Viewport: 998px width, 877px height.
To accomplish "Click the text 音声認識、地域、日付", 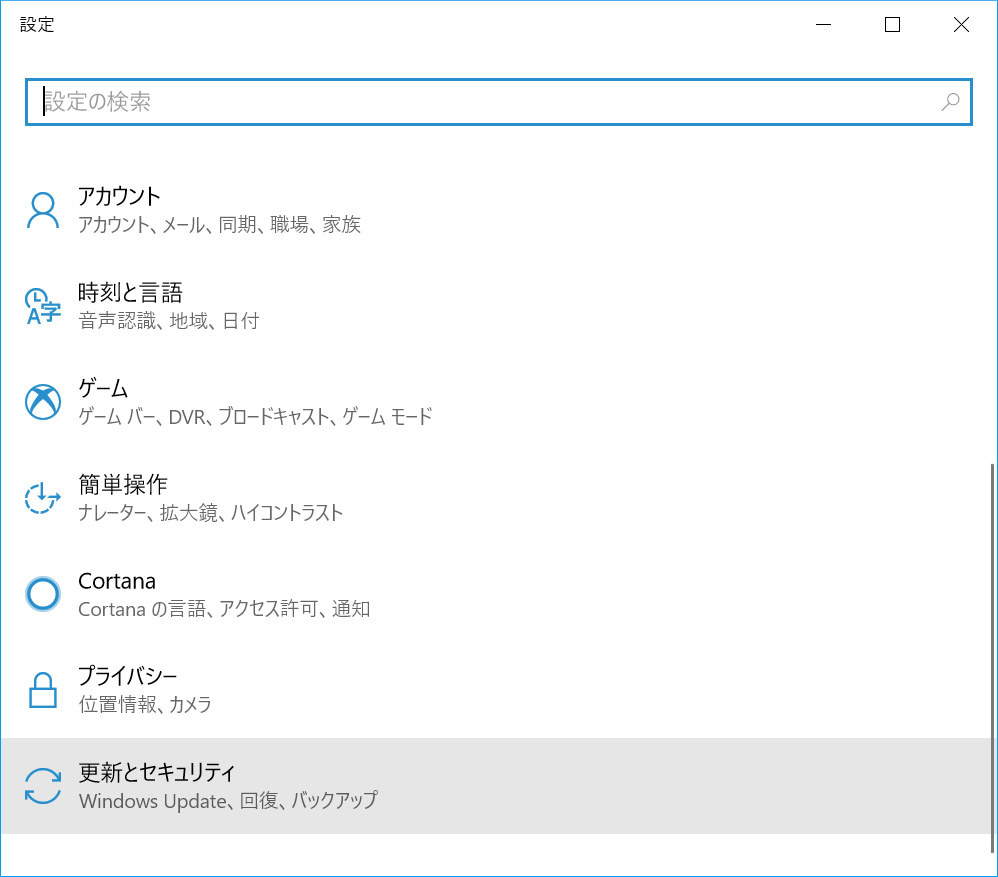I will coord(169,321).
